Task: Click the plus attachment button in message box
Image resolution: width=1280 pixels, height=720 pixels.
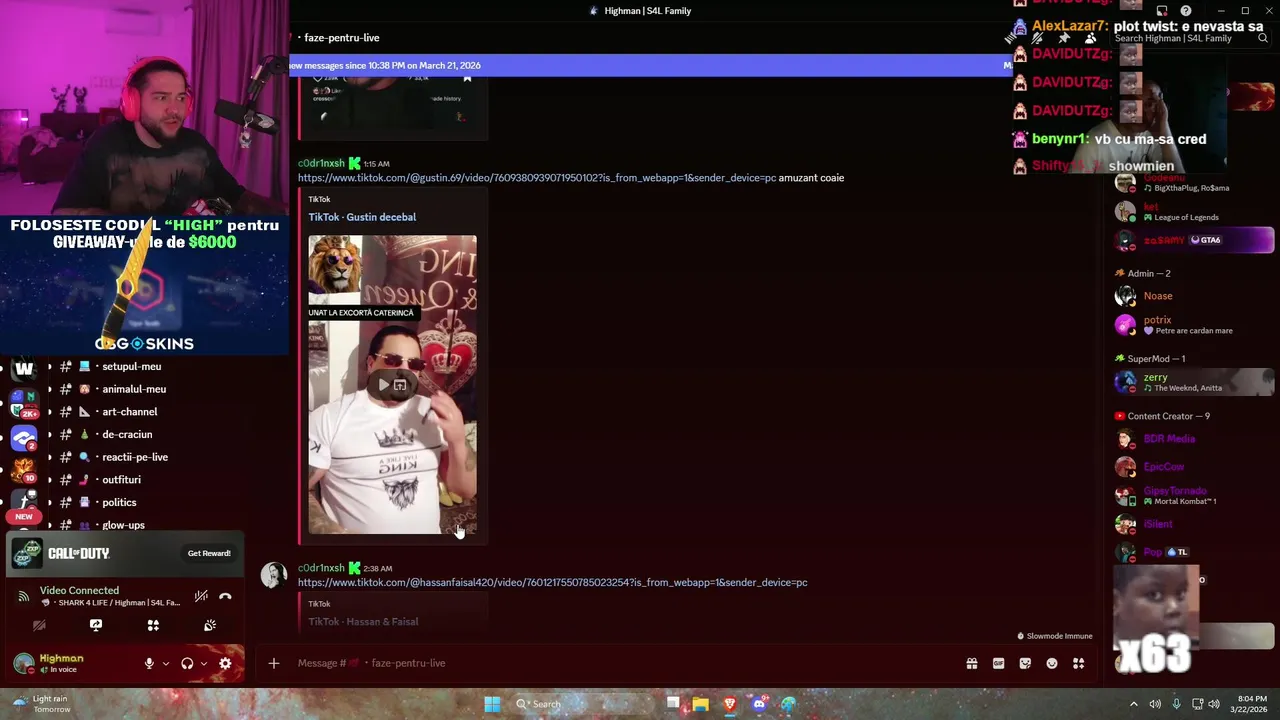Action: click(x=273, y=663)
